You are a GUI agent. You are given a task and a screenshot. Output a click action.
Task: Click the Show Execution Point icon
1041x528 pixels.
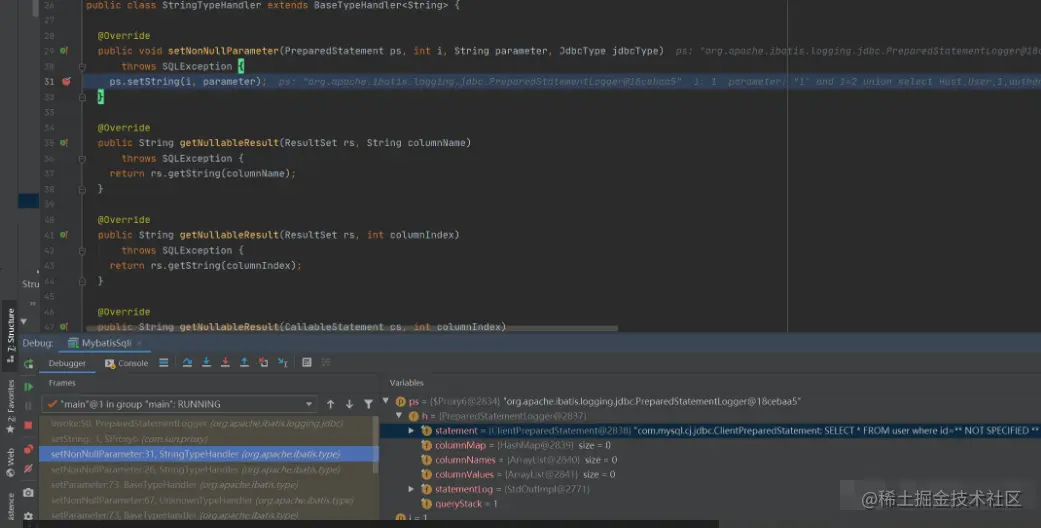[163, 363]
